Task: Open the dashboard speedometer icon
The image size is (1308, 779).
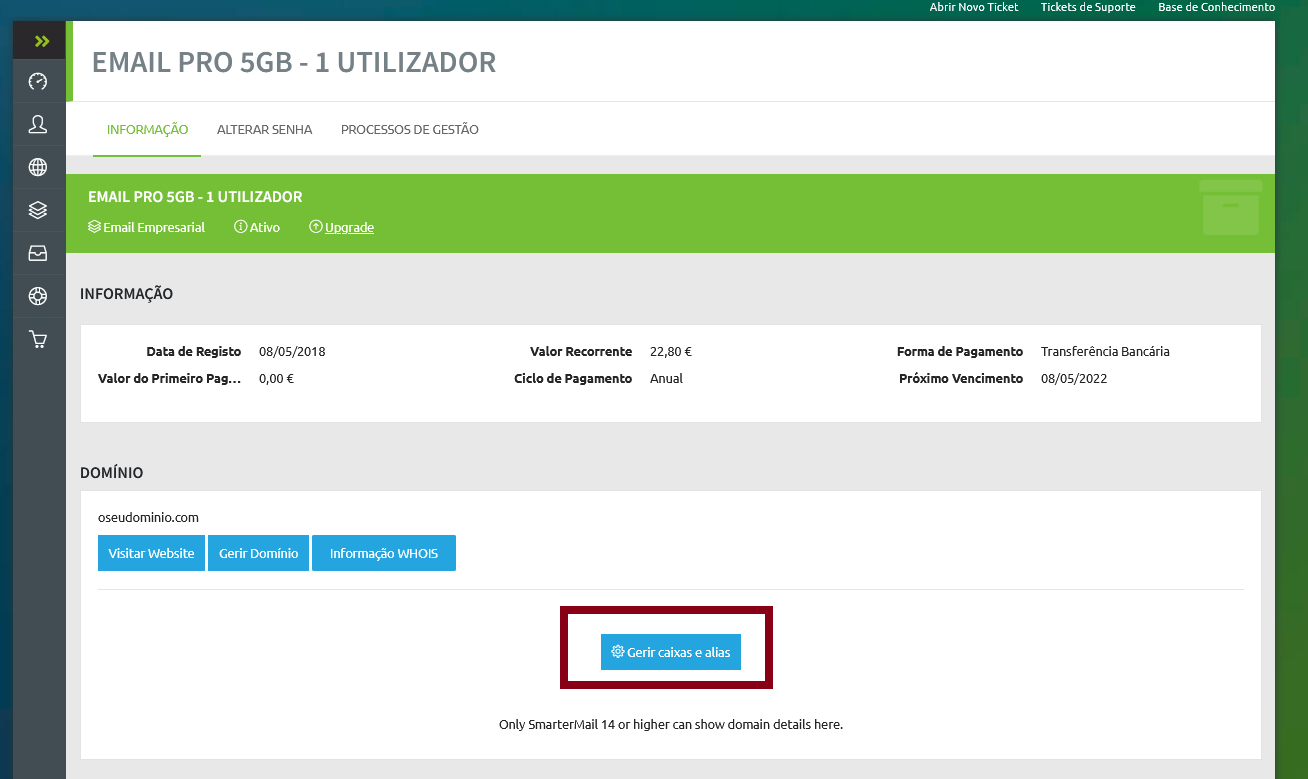Action: click(38, 82)
